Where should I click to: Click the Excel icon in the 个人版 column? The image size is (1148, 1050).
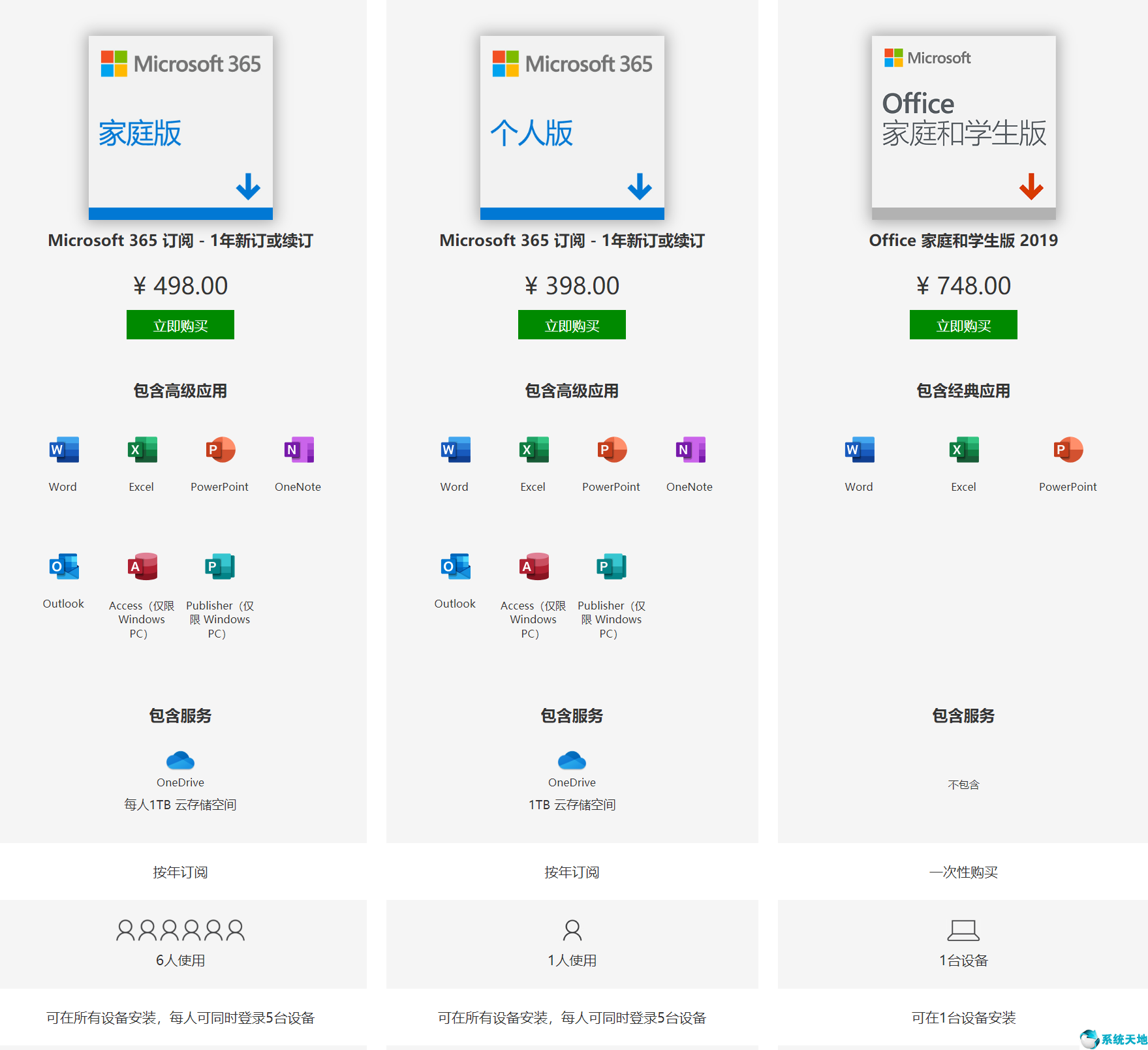click(x=534, y=450)
